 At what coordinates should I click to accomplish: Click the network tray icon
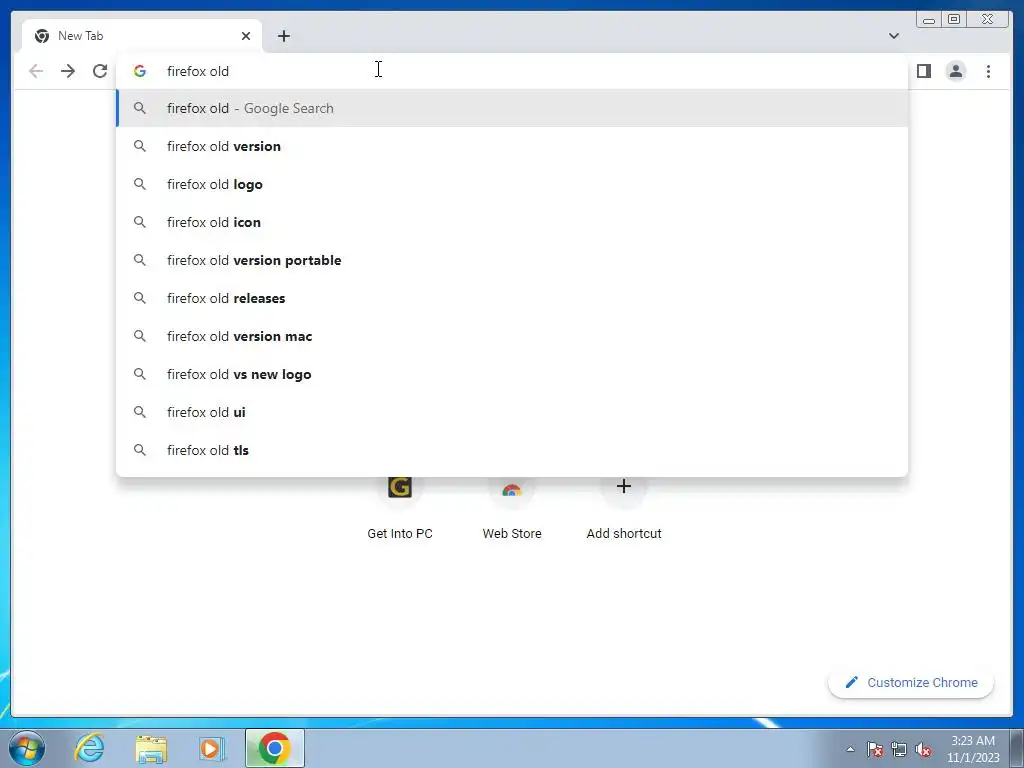(x=899, y=749)
